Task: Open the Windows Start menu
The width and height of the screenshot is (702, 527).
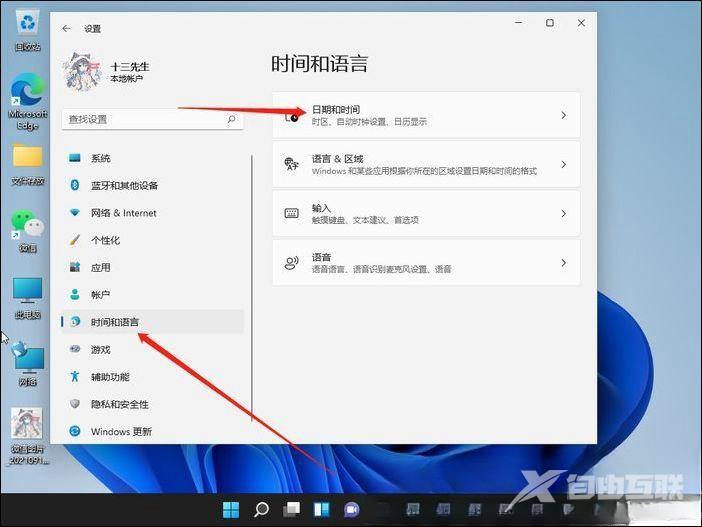Action: (231, 510)
